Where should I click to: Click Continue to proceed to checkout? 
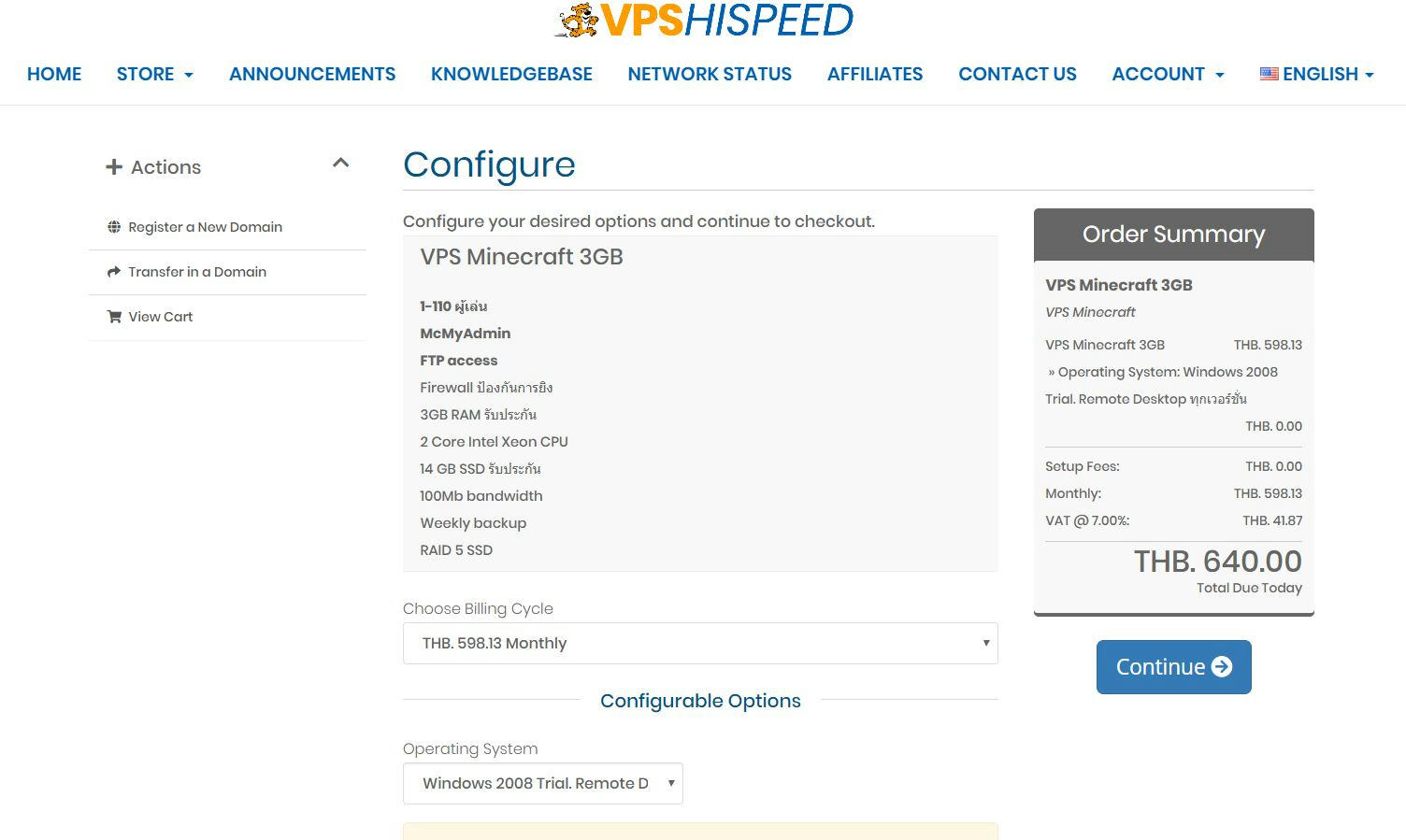point(1174,667)
